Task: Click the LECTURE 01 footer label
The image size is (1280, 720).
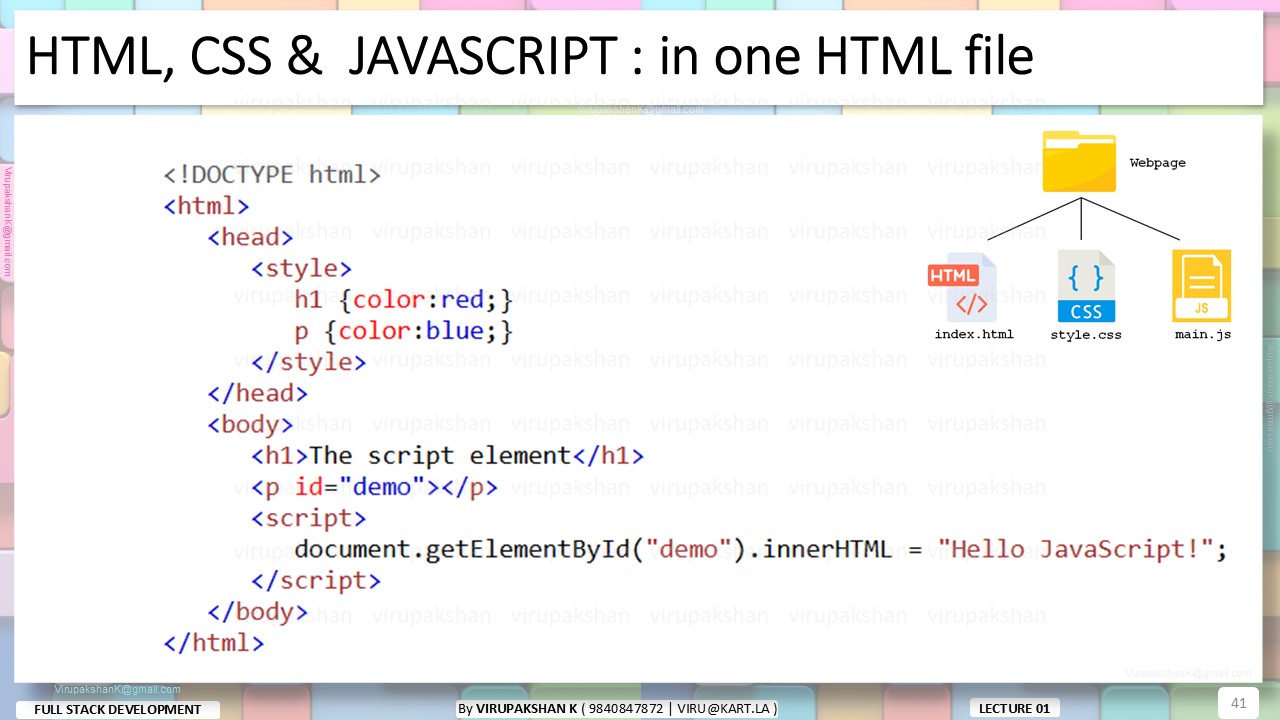Action: (1014, 709)
